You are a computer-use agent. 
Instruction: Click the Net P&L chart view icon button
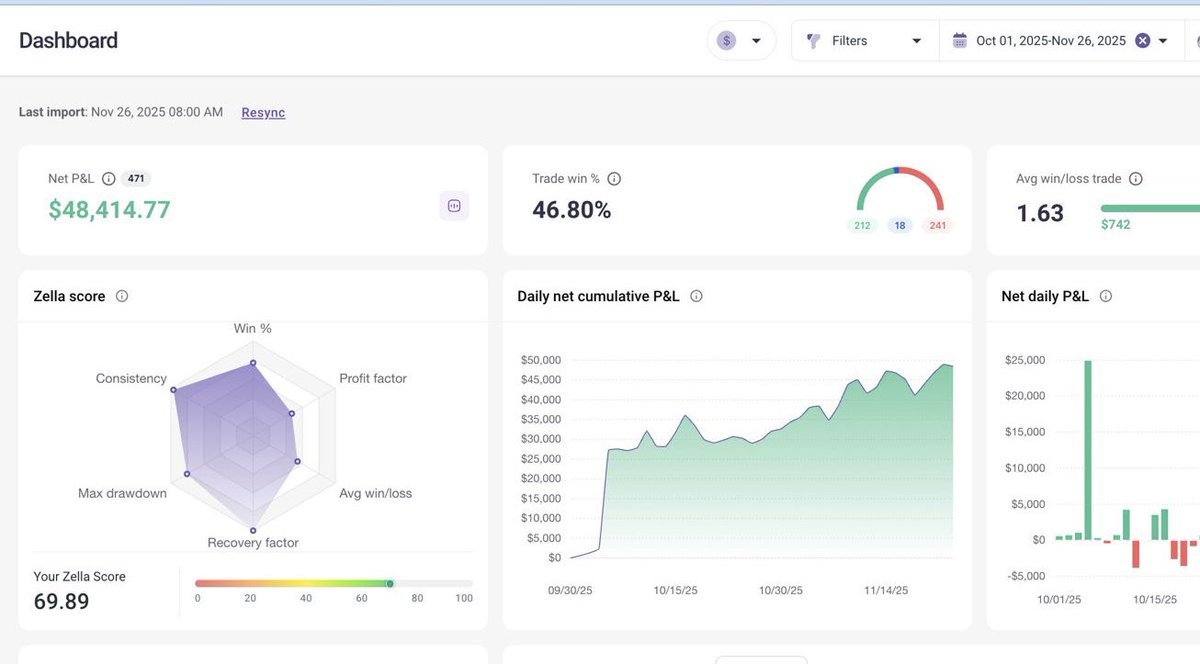point(454,206)
